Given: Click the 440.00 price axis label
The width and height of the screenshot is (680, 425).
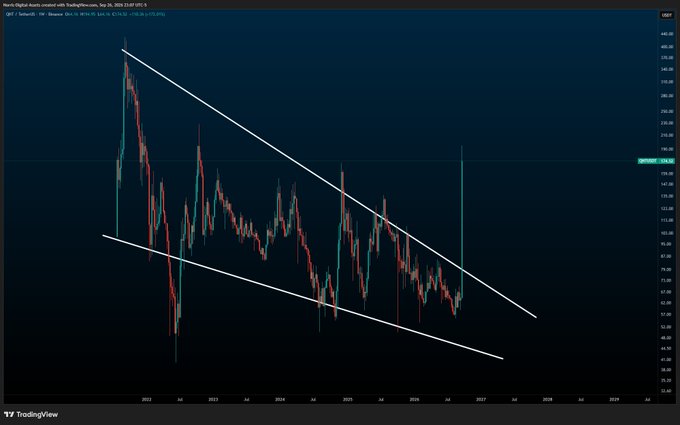Looking at the screenshot, I should tap(667, 34).
